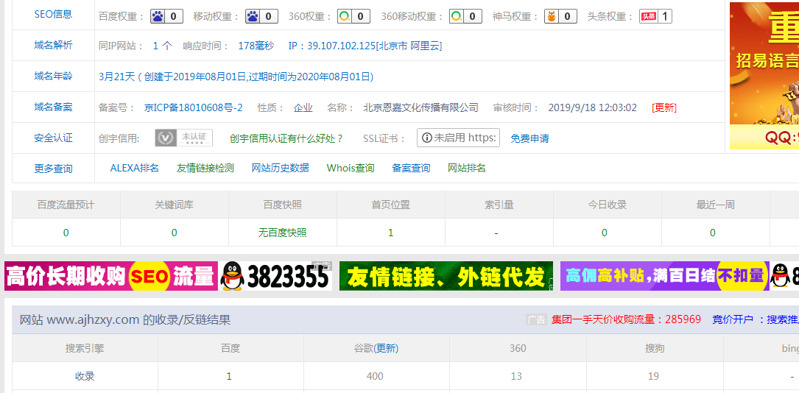
Task: Click 无百度快照 value
Action: (282, 233)
